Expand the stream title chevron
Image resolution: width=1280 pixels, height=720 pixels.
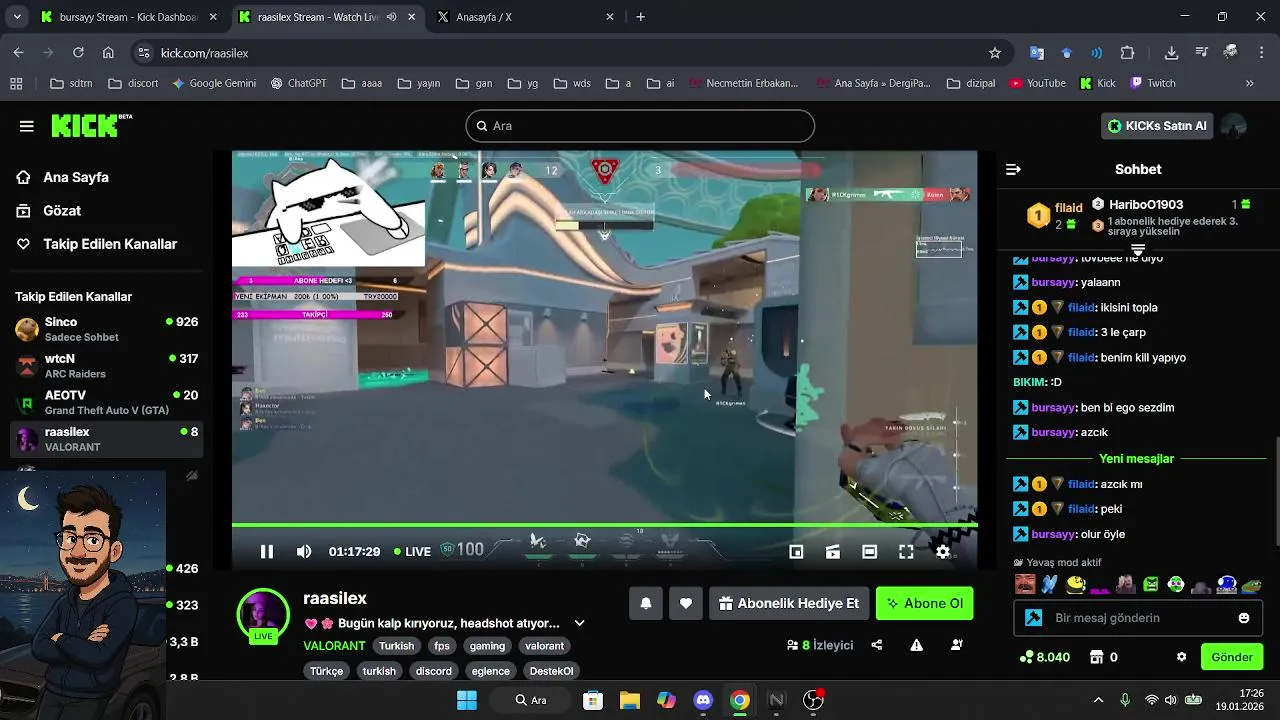pos(579,623)
